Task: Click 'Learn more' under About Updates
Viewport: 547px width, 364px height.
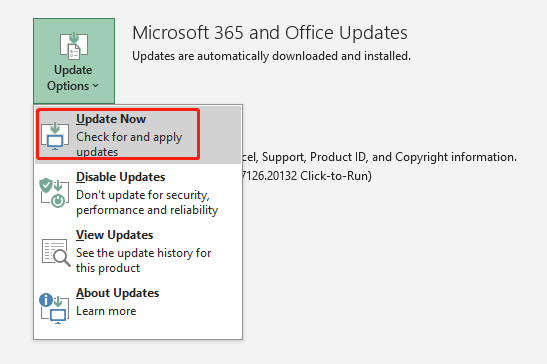Action: coord(106,311)
